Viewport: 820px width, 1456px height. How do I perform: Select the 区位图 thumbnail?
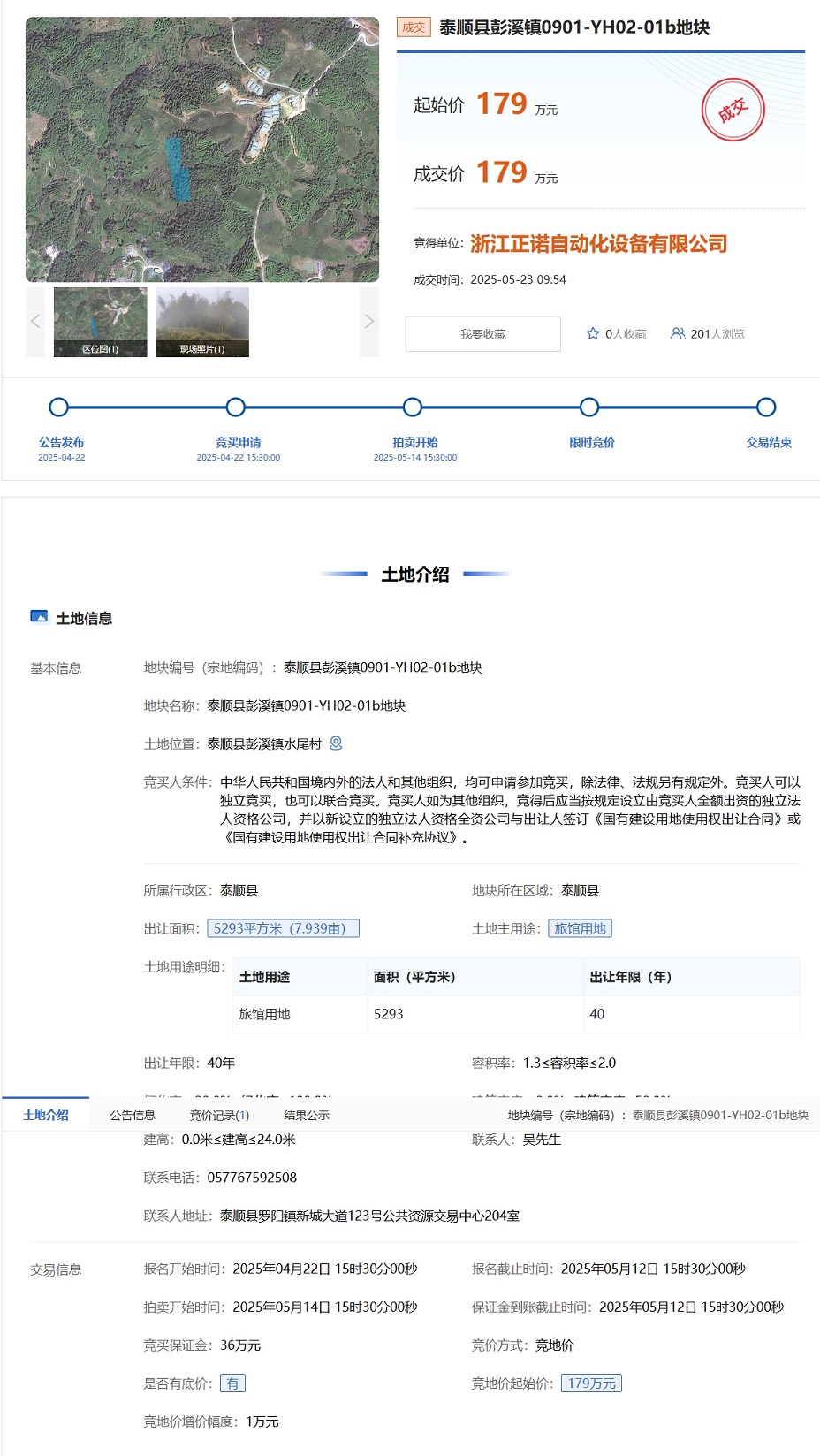[x=101, y=322]
